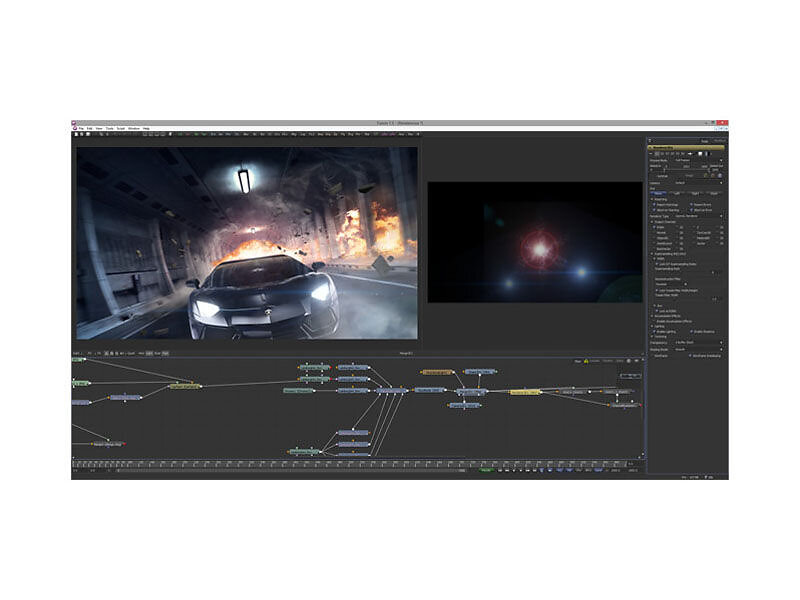Collapse the Supersampling section
The image size is (800, 600).
[652, 254]
